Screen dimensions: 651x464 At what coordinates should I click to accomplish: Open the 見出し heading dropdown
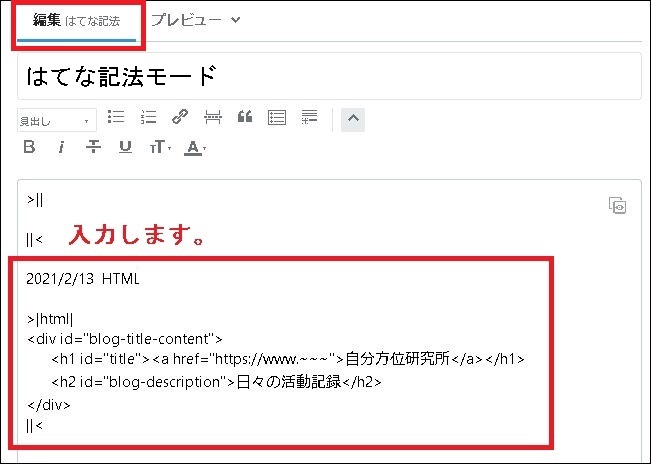click(57, 120)
